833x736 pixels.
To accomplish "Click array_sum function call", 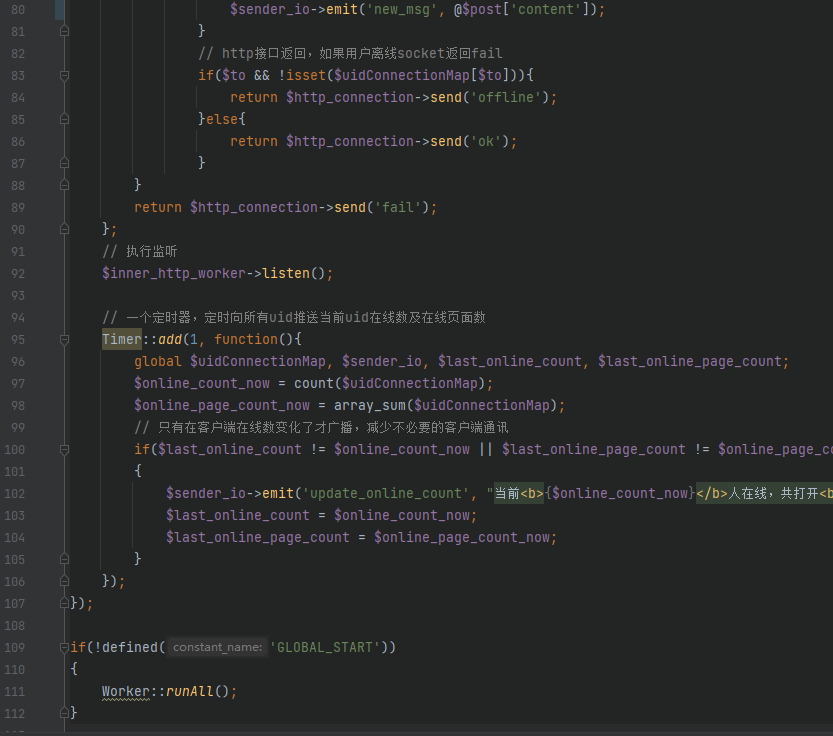I will click(370, 405).
